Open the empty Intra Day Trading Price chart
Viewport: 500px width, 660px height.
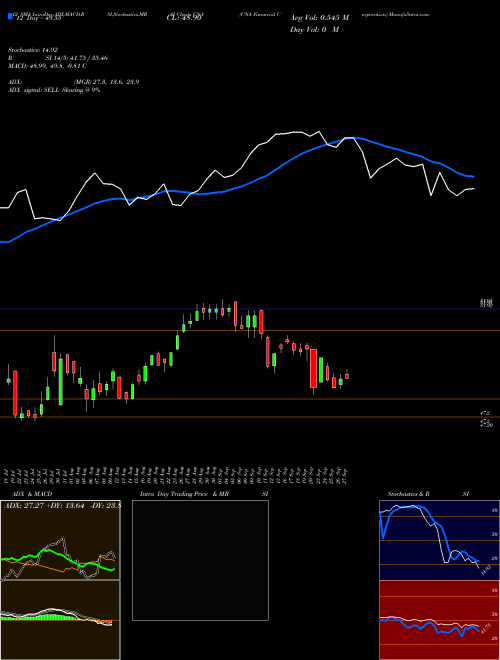pos(200,560)
